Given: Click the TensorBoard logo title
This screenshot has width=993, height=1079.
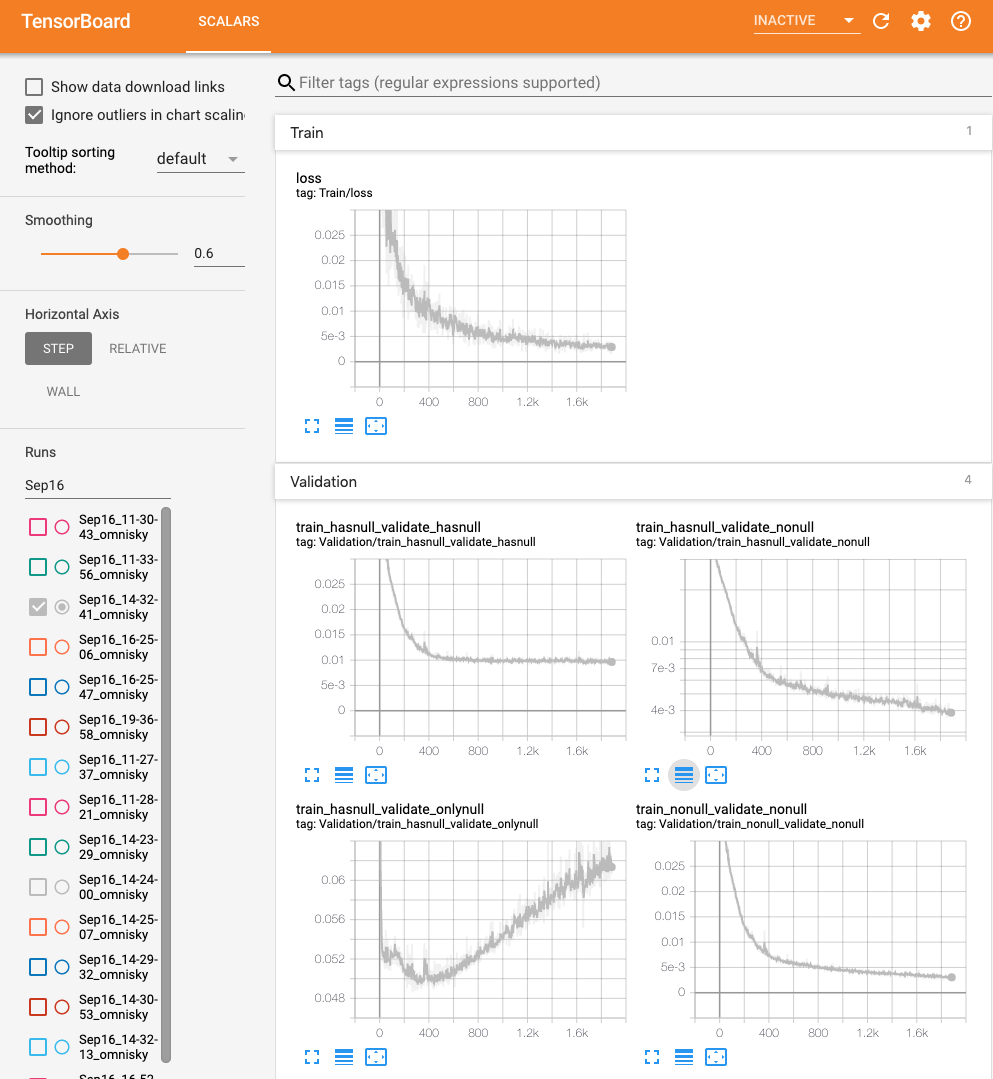Looking at the screenshot, I should [76, 21].
